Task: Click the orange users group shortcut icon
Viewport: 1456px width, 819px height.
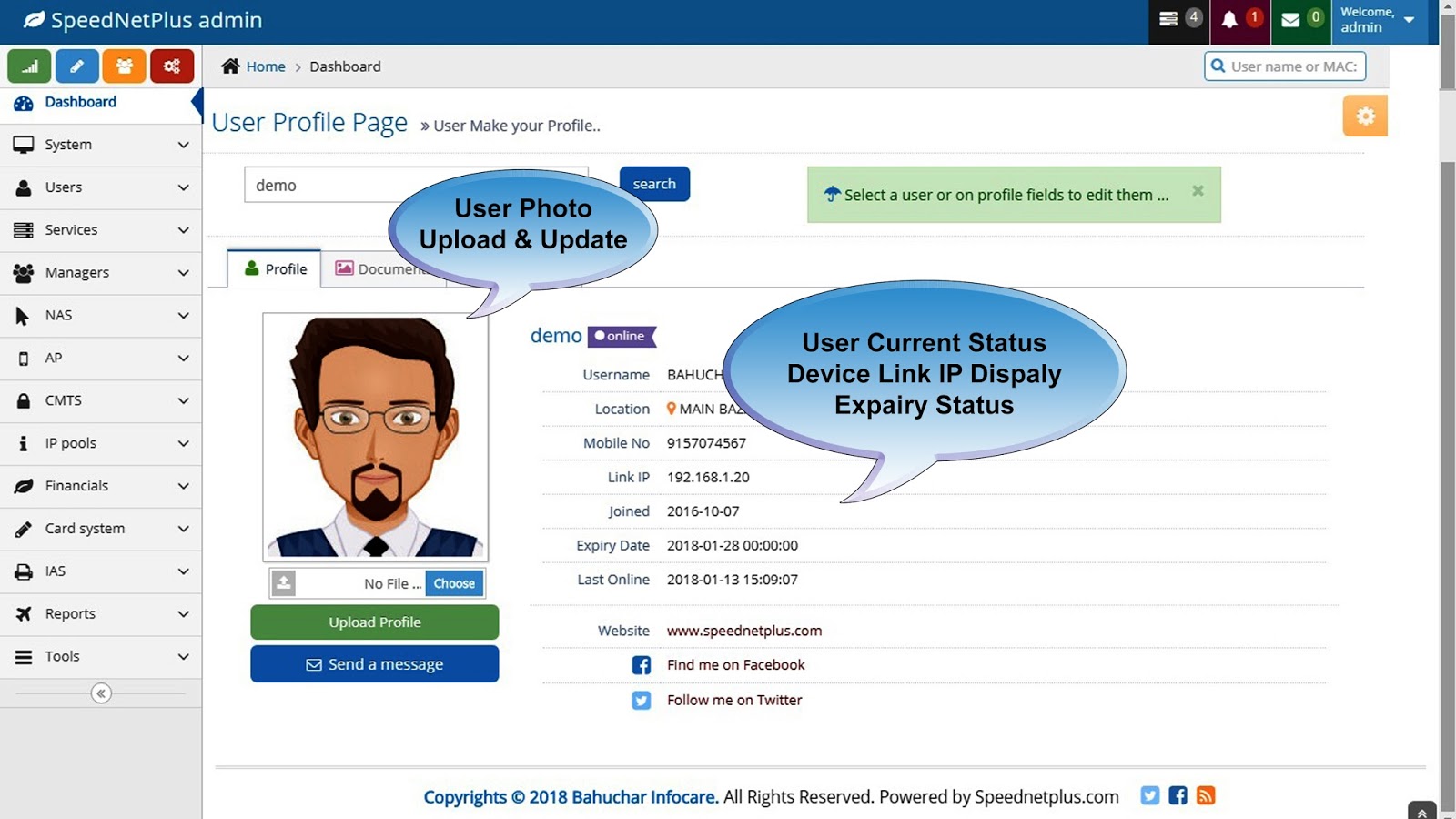Action: (125, 66)
